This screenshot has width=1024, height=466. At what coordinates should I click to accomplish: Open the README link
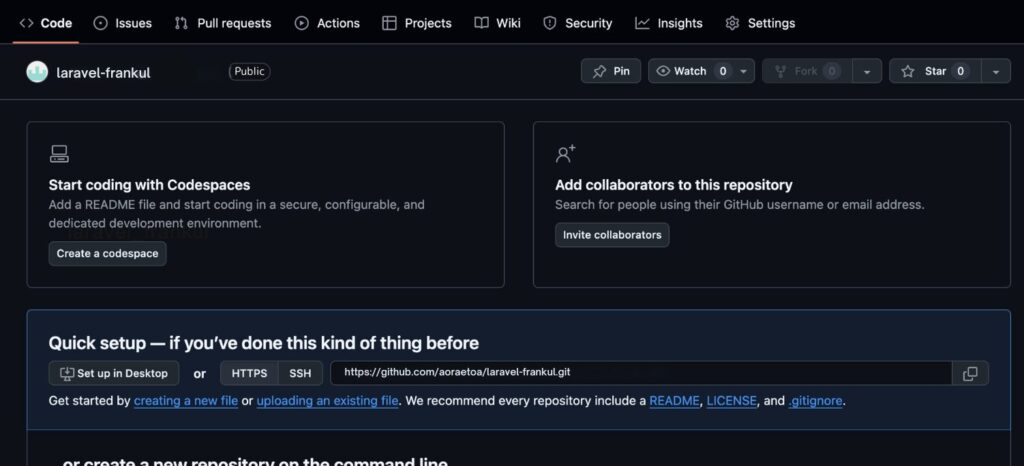pos(674,401)
